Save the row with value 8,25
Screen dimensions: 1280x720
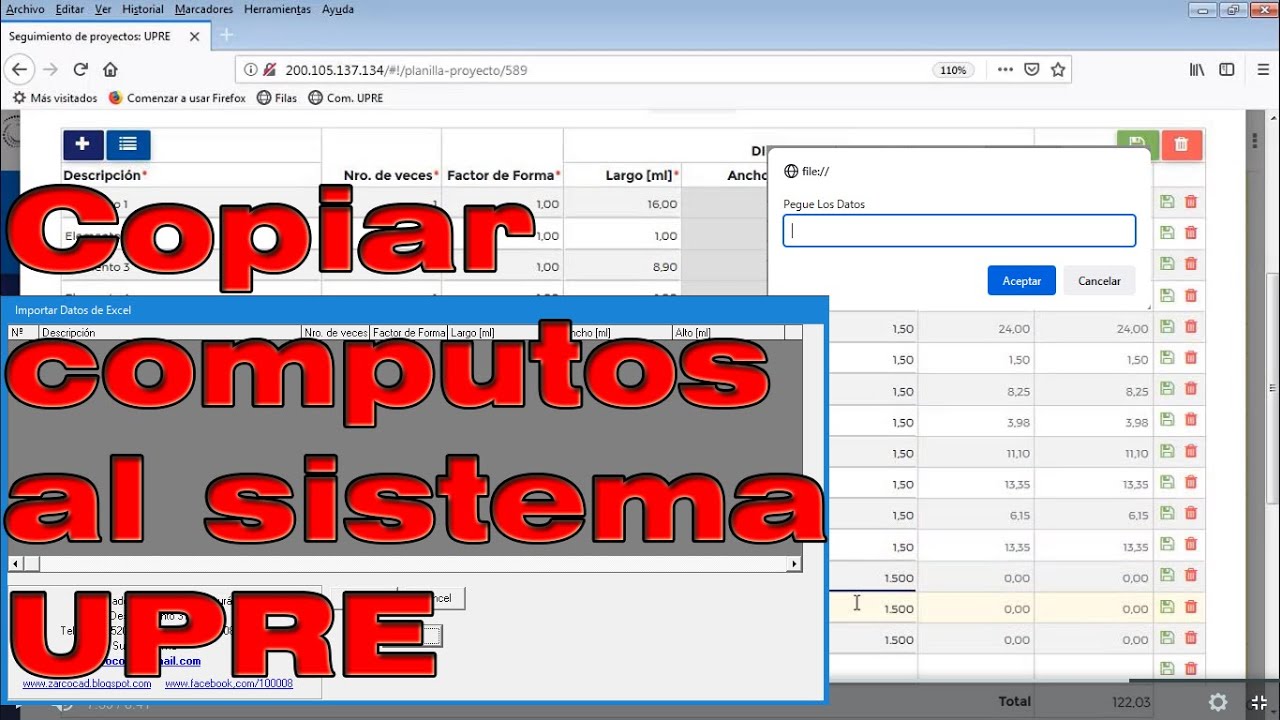tap(1167, 390)
